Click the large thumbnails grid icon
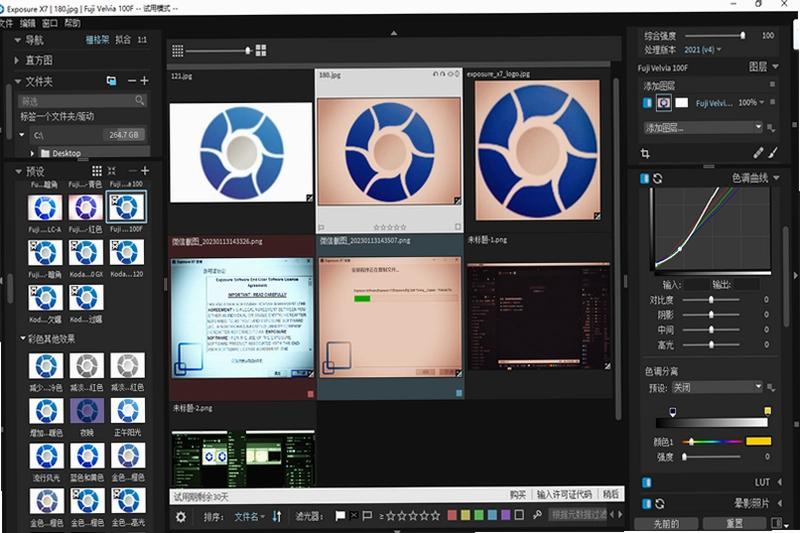The image size is (800, 533). click(261, 50)
